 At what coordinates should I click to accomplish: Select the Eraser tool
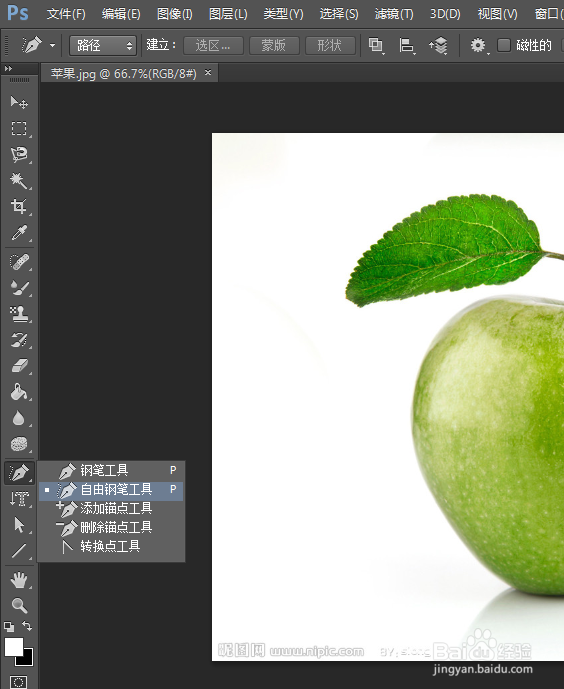click(x=19, y=366)
